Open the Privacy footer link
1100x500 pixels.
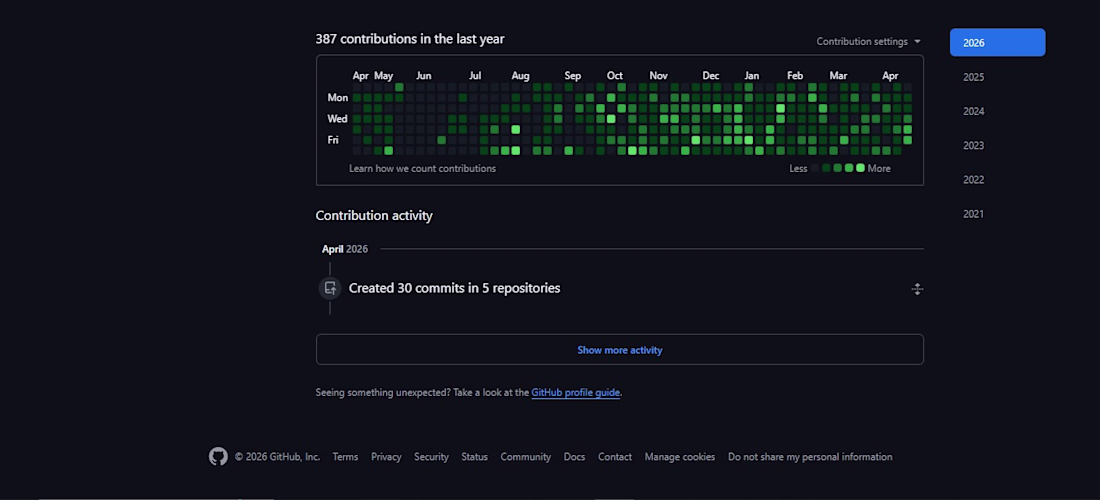(x=386, y=457)
